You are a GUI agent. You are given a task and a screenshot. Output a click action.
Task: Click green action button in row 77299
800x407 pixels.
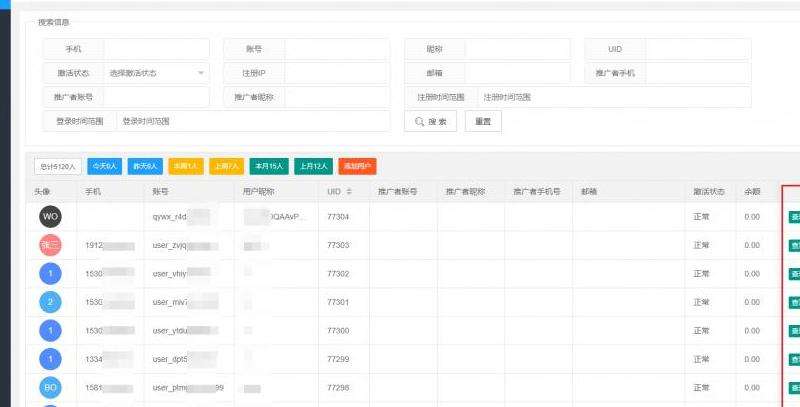point(794,358)
